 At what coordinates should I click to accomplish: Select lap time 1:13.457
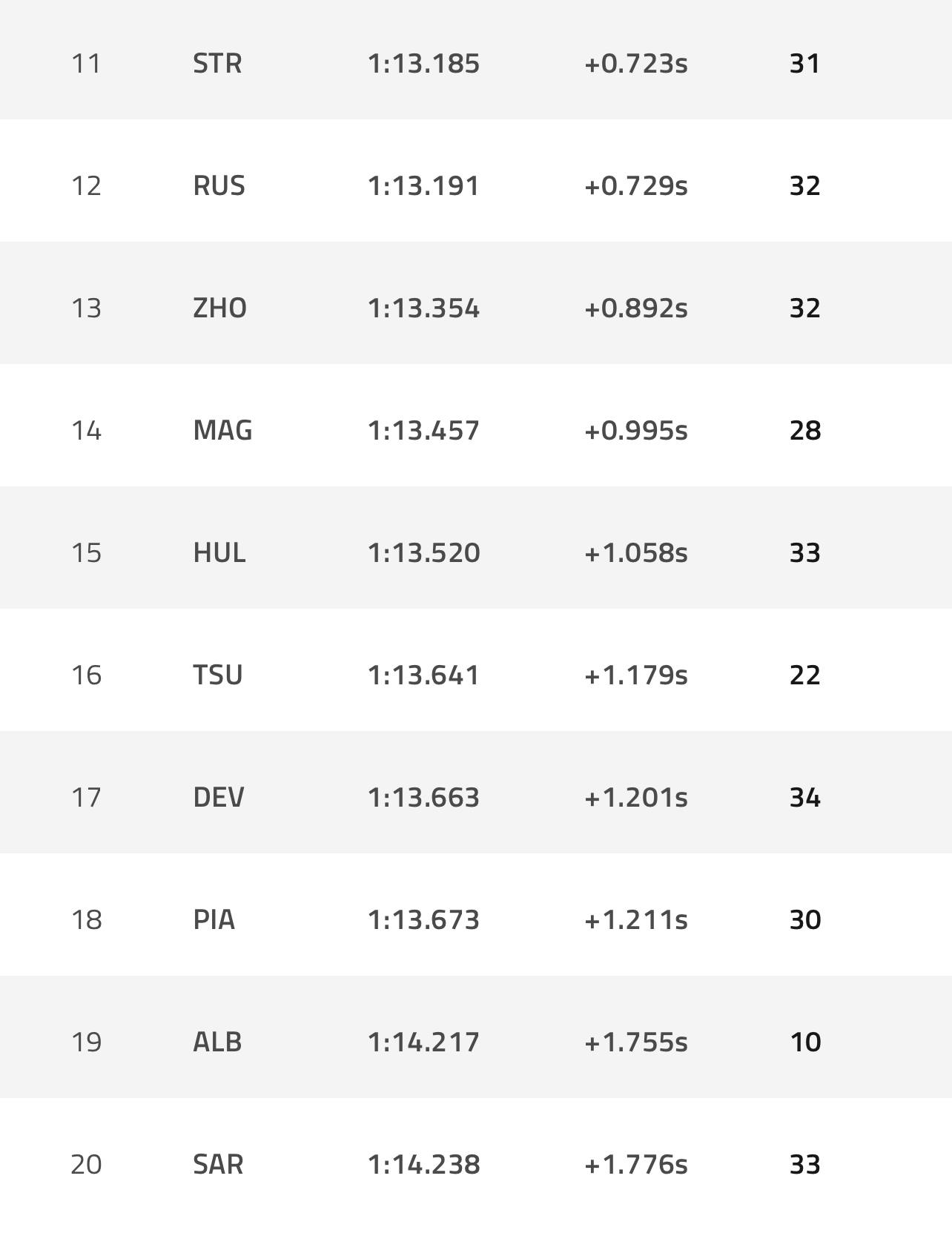click(x=423, y=431)
